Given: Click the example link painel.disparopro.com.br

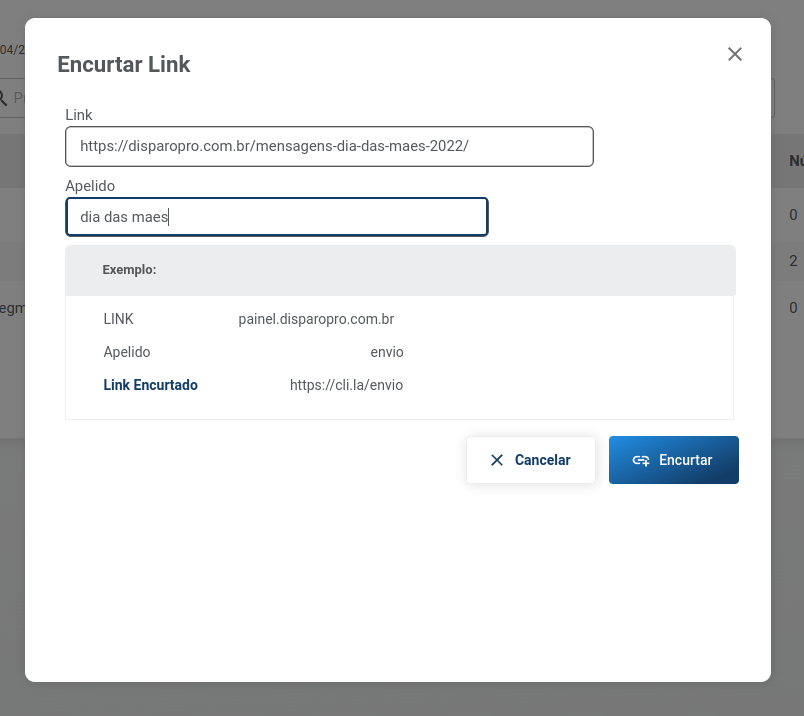Looking at the screenshot, I should [x=316, y=319].
